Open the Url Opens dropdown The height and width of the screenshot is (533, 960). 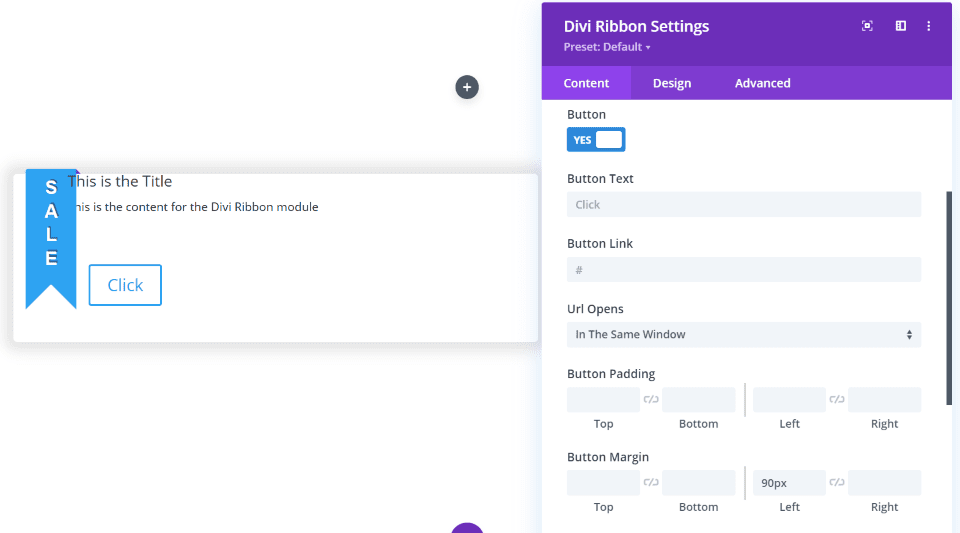coord(743,335)
